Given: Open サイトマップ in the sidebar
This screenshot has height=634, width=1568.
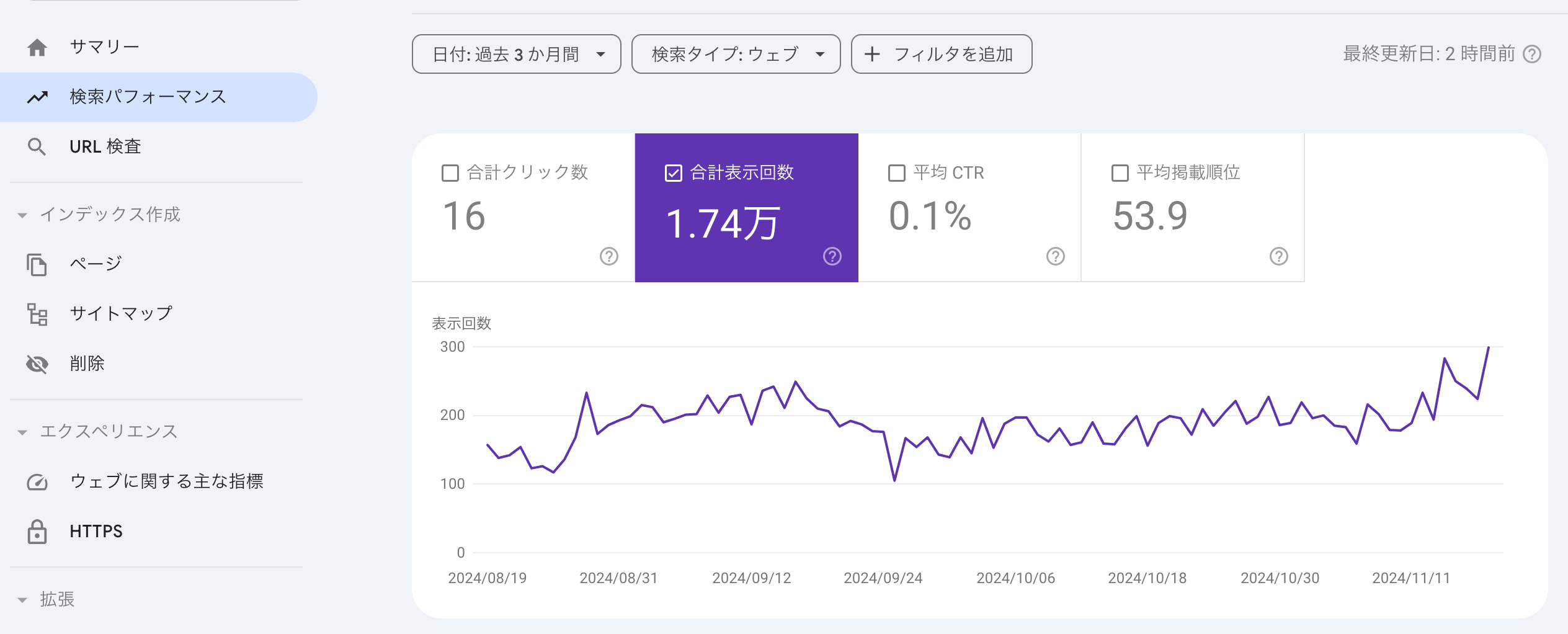Looking at the screenshot, I should (159, 314).
